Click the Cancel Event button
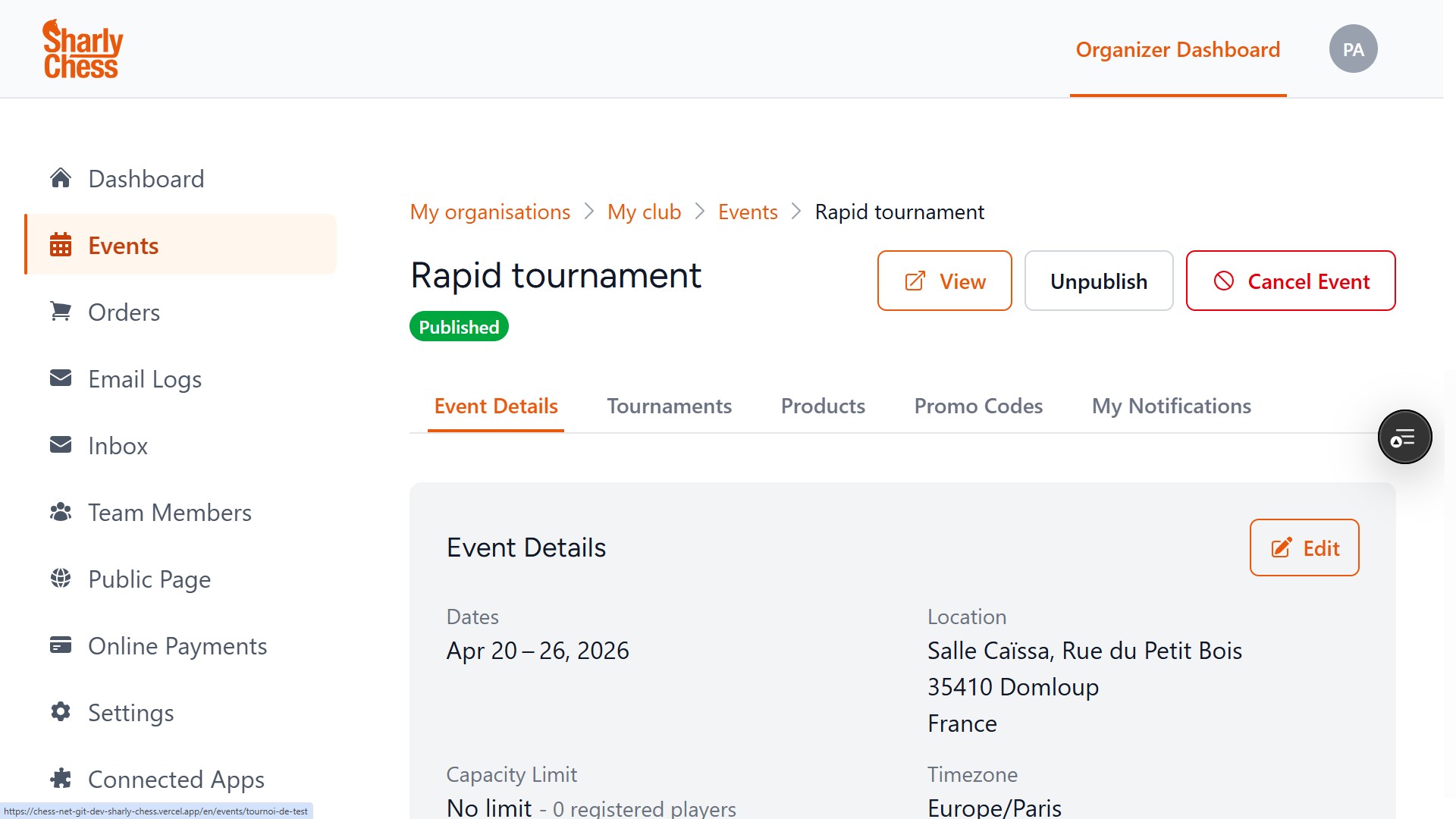Screen dimensions: 1456x819 (x=1290, y=281)
